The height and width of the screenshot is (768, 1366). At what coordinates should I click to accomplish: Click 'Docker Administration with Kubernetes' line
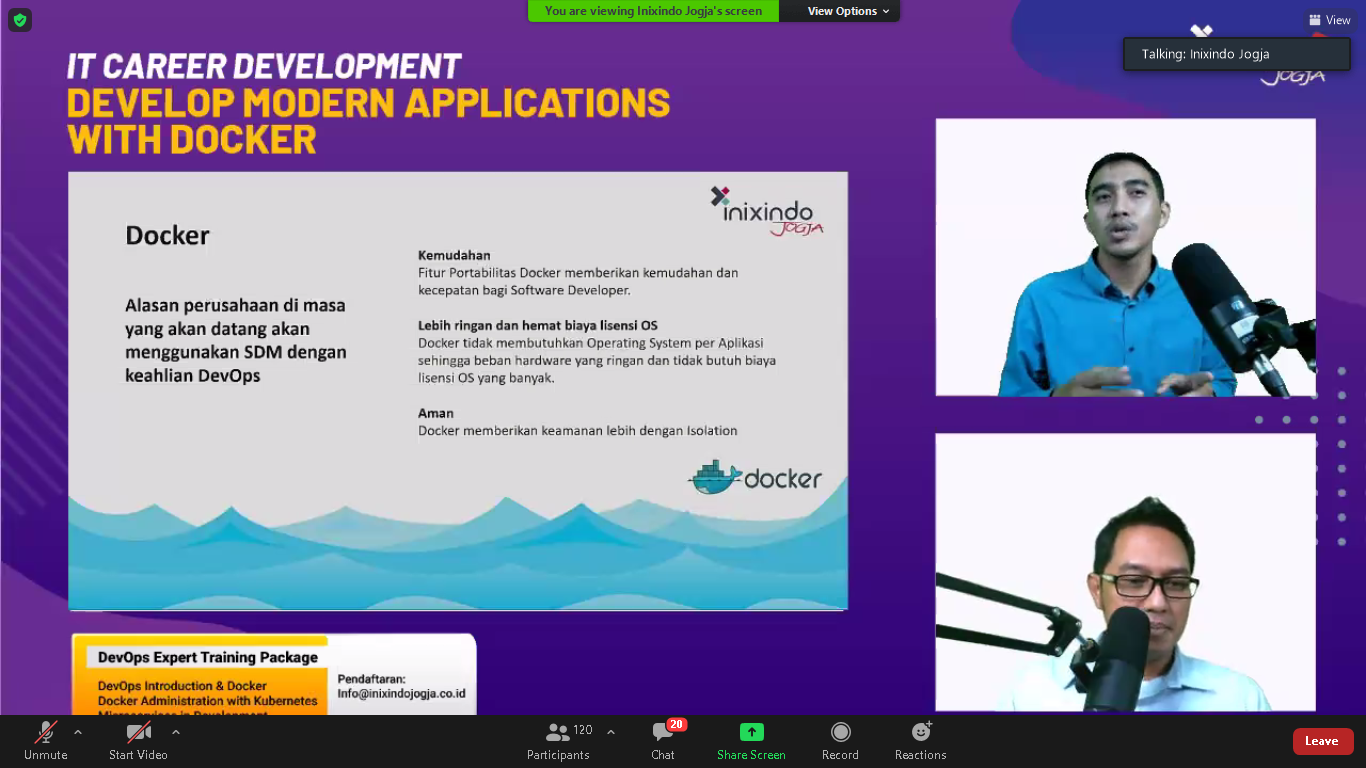207,701
